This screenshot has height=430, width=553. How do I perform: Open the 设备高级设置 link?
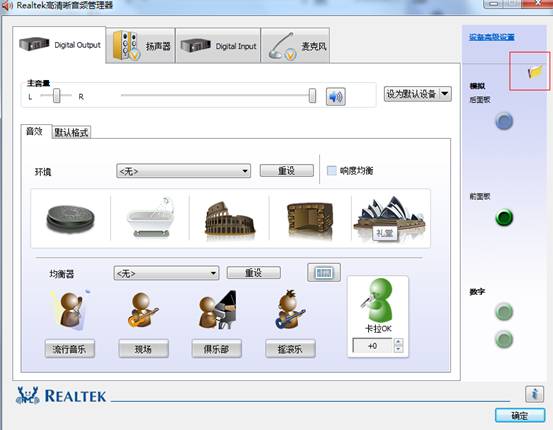pos(492,37)
